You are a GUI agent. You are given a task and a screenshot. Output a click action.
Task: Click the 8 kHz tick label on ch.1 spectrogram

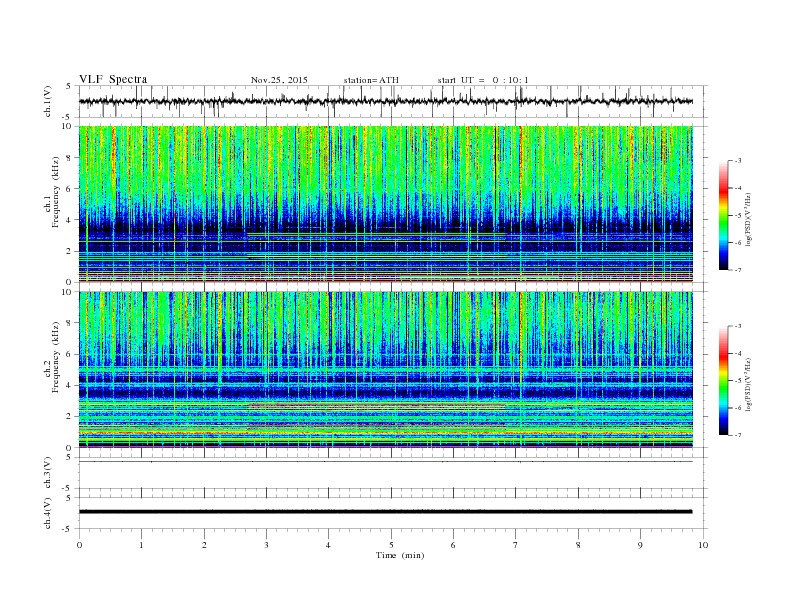pyautogui.click(x=69, y=158)
